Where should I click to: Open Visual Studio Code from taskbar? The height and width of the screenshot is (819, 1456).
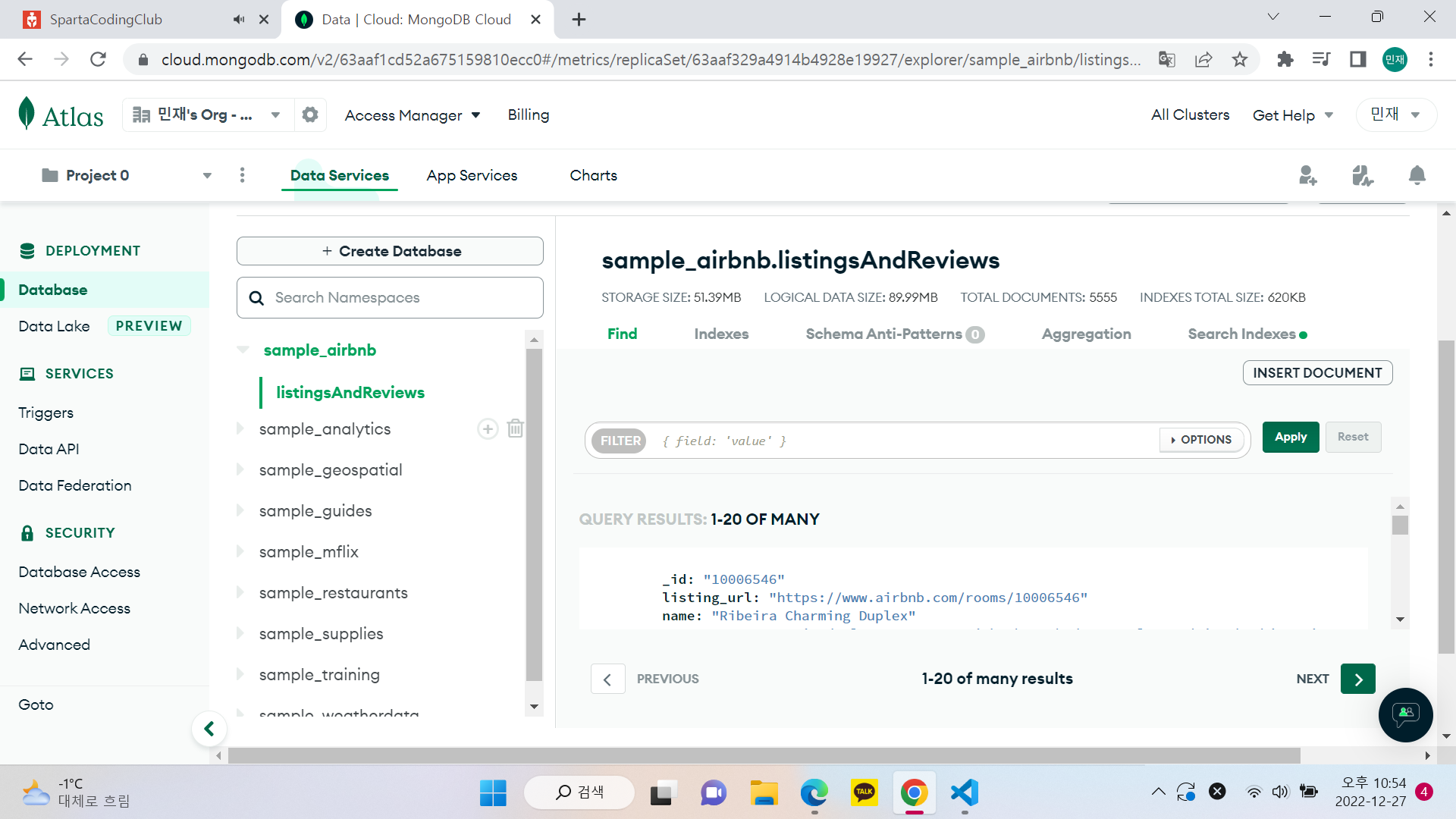[965, 793]
